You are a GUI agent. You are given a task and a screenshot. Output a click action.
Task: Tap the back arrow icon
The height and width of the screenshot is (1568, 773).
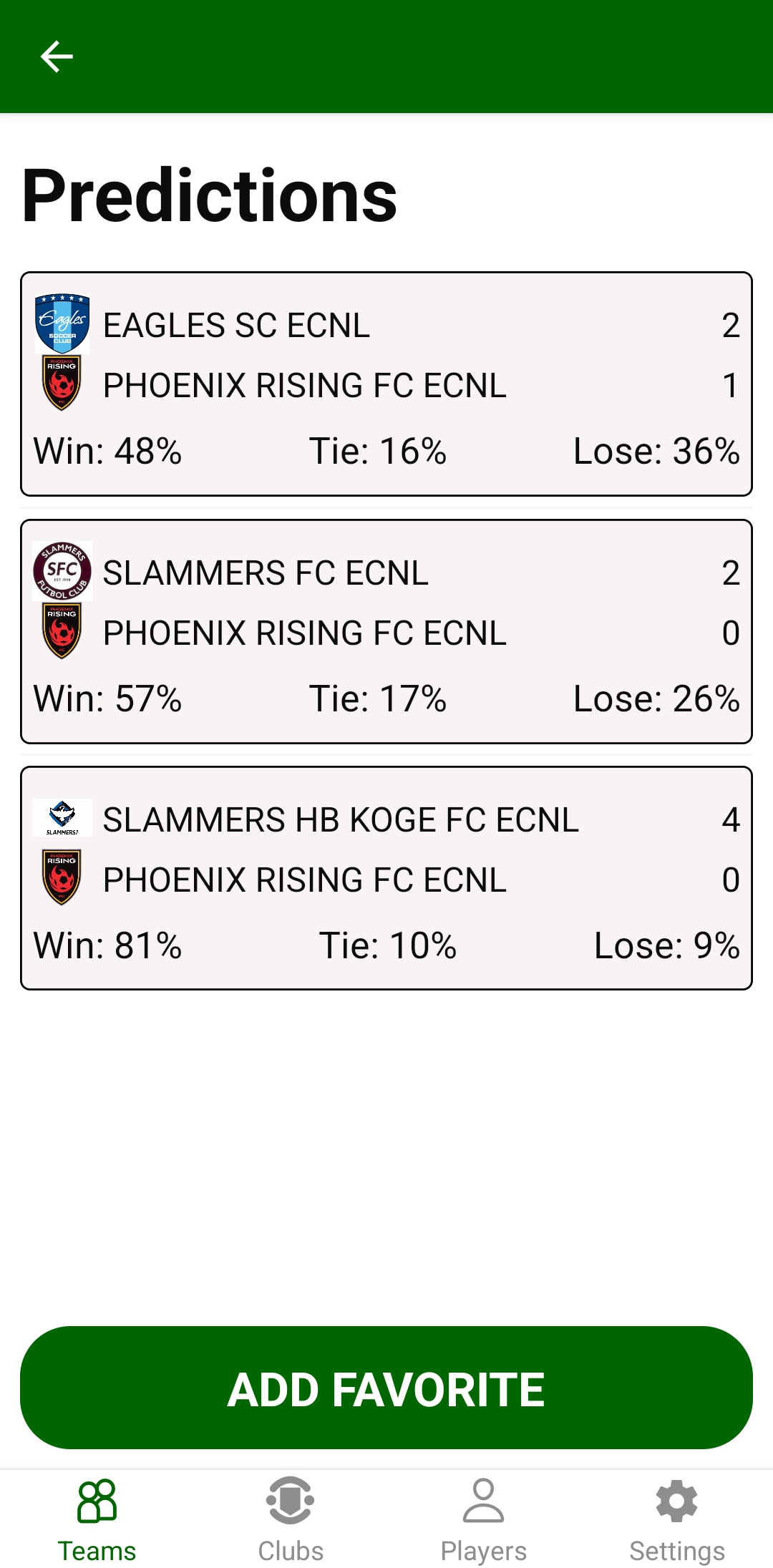point(57,57)
